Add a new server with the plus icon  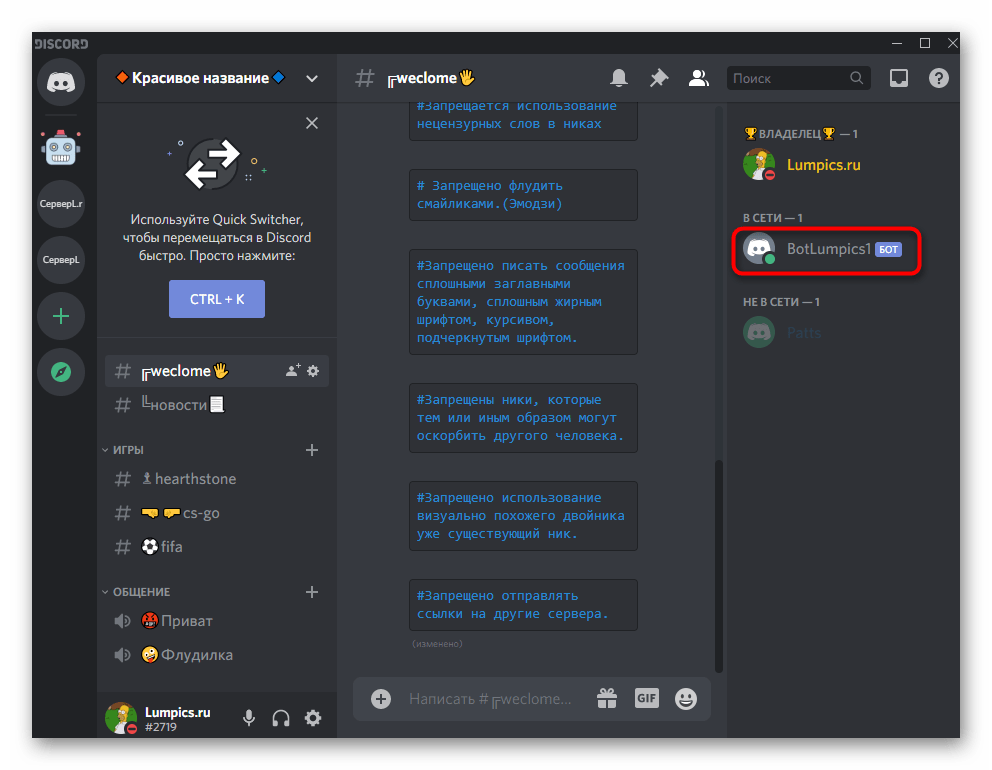click(61, 316)
